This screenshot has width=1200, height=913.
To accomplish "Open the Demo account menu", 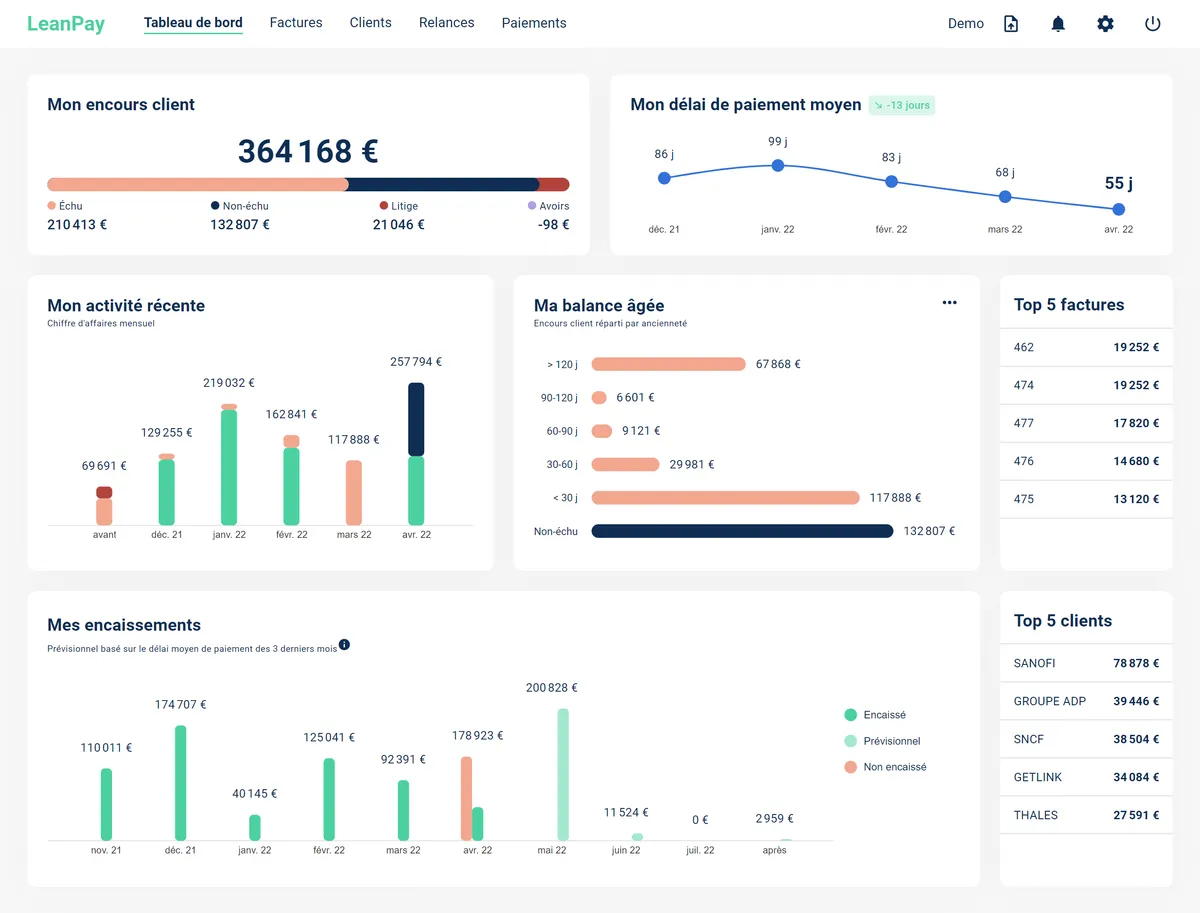I will 965,24.
